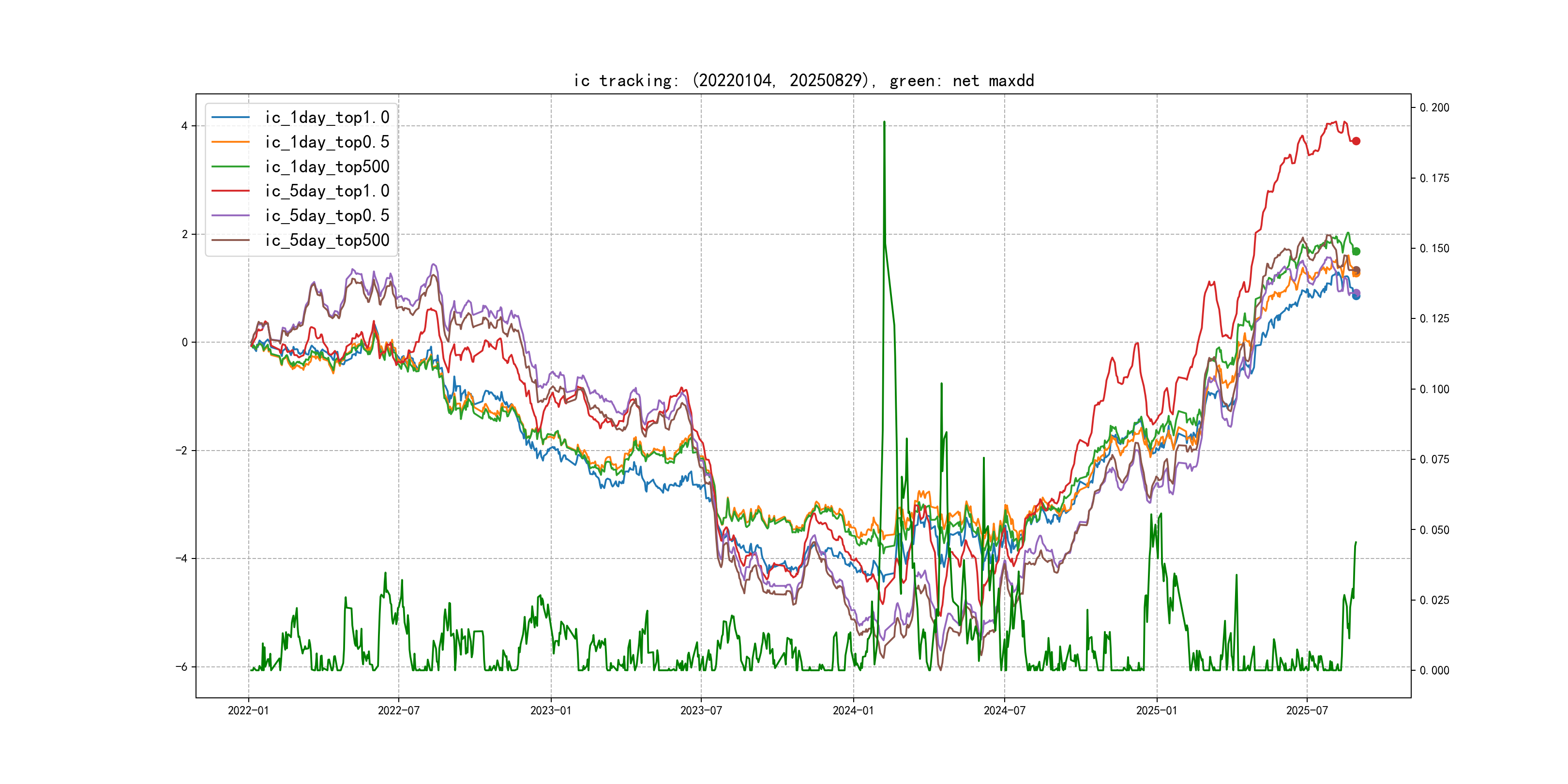Select the ic_1day_top500 legend entry
Screen dimensions: 1568x784
(x=327, y=166)
